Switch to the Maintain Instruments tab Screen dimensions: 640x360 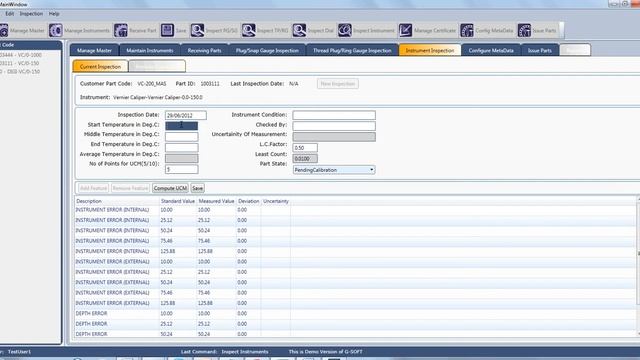(150, 50)
